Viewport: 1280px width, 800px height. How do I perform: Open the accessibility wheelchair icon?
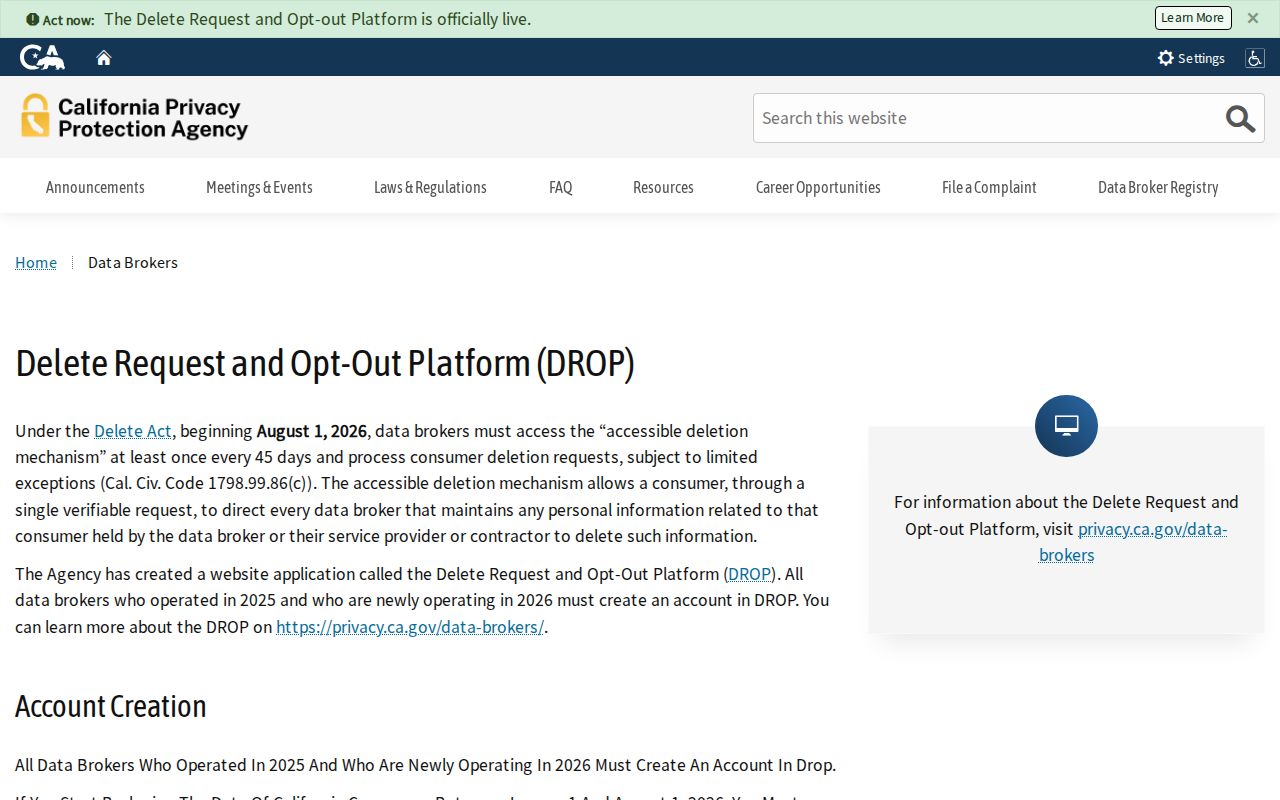[x=1254, y=58]
